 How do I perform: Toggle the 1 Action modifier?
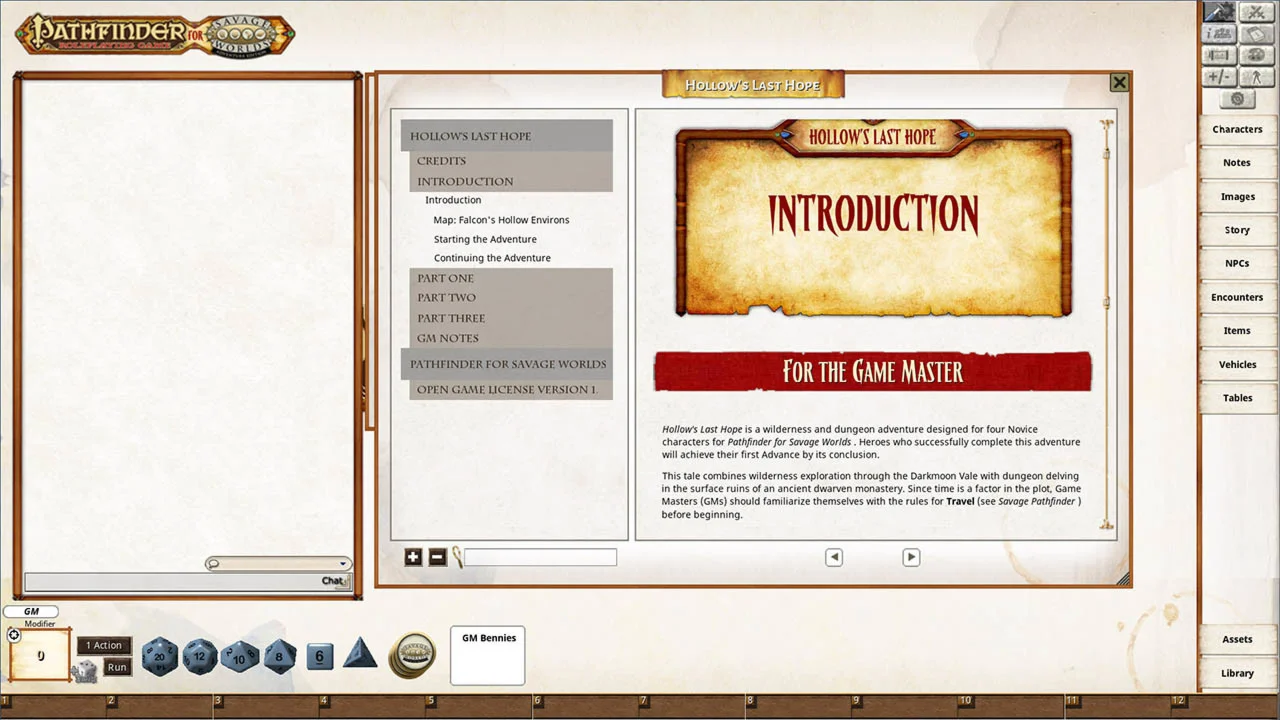point(104,646)
